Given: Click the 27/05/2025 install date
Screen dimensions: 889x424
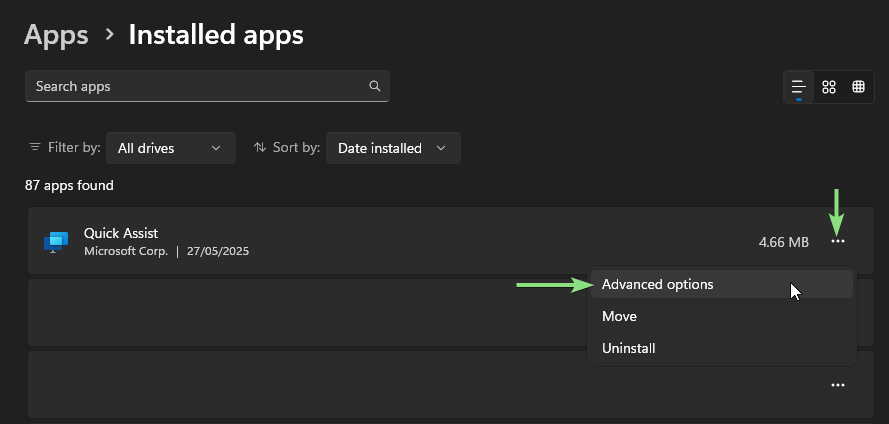Looking at the screenshot, I should click(218, 251).
